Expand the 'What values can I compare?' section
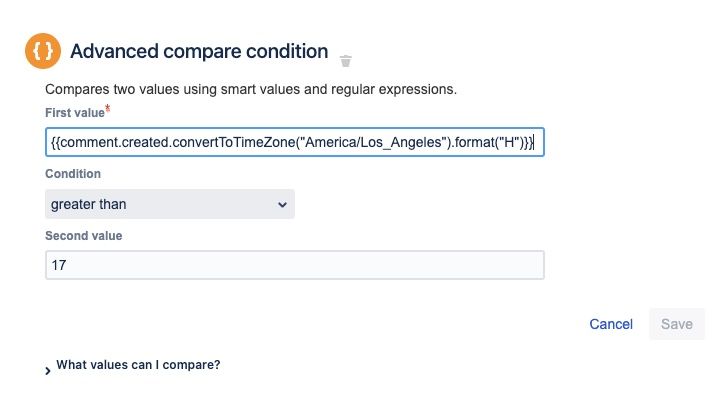 [138, 365]
